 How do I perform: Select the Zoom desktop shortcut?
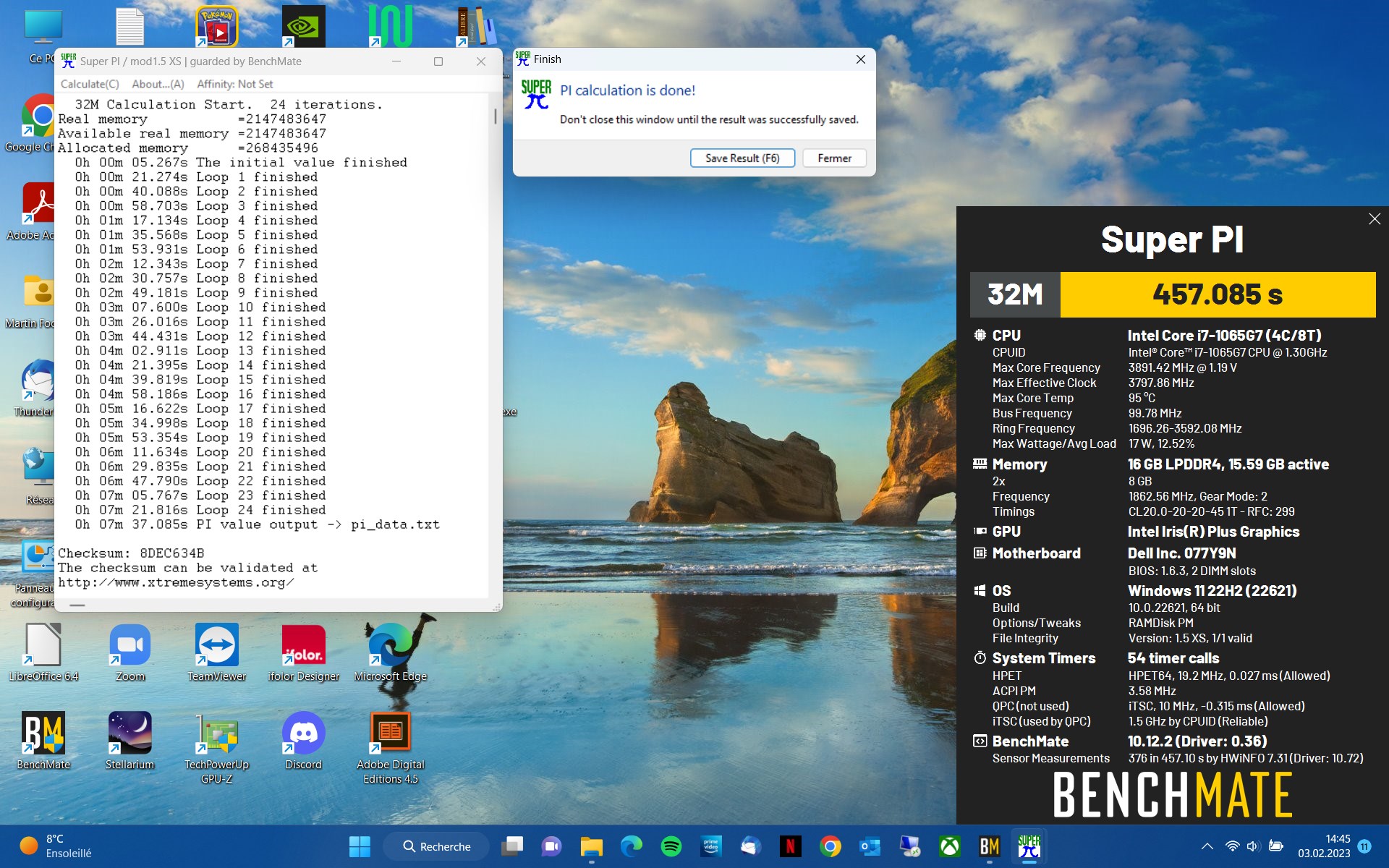(x=130, y=652)
